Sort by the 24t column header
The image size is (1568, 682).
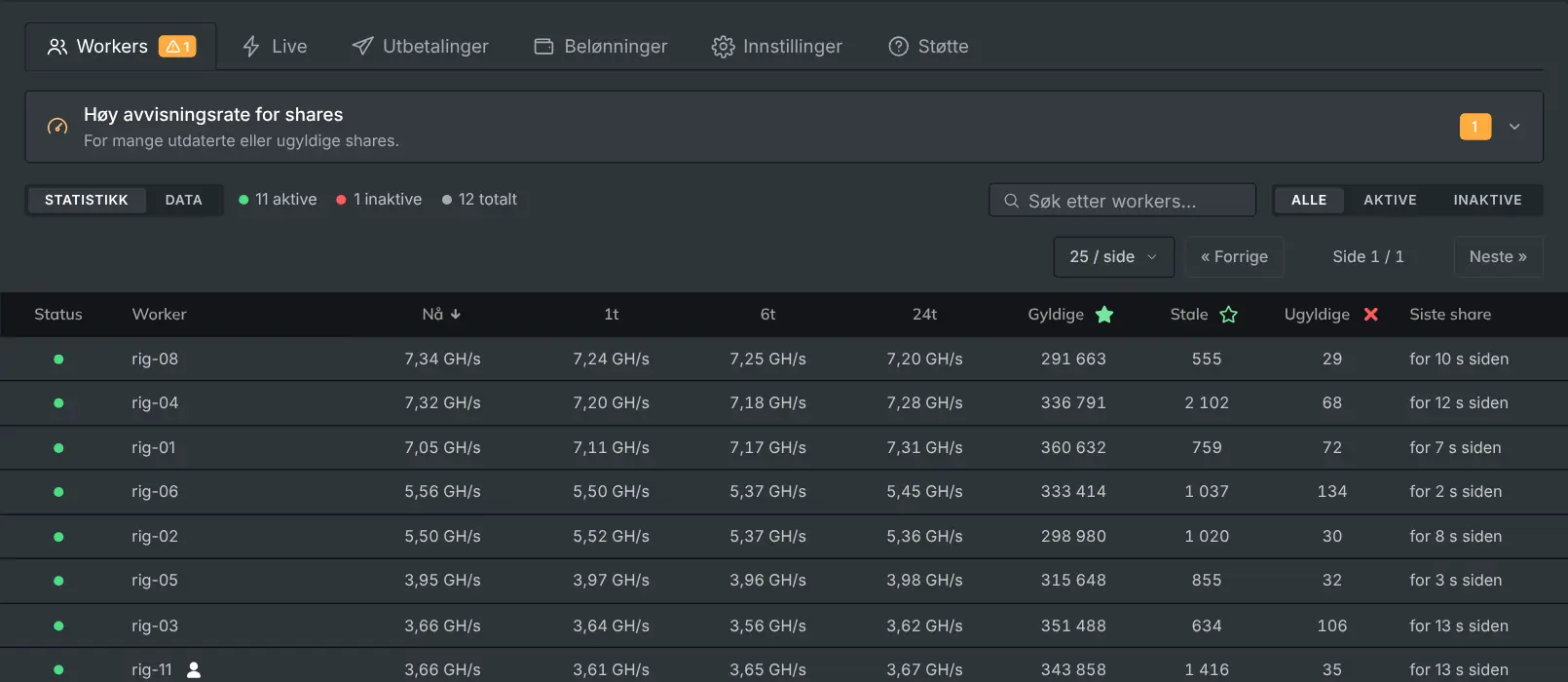(924, 315)
